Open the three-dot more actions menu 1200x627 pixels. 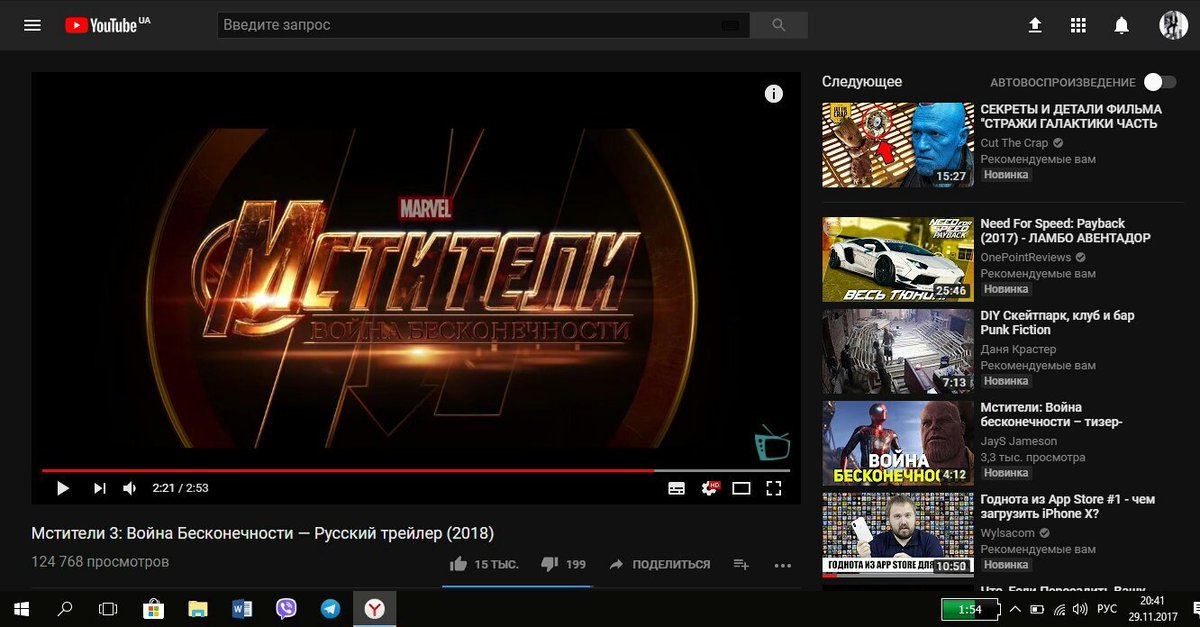(782, 565)
